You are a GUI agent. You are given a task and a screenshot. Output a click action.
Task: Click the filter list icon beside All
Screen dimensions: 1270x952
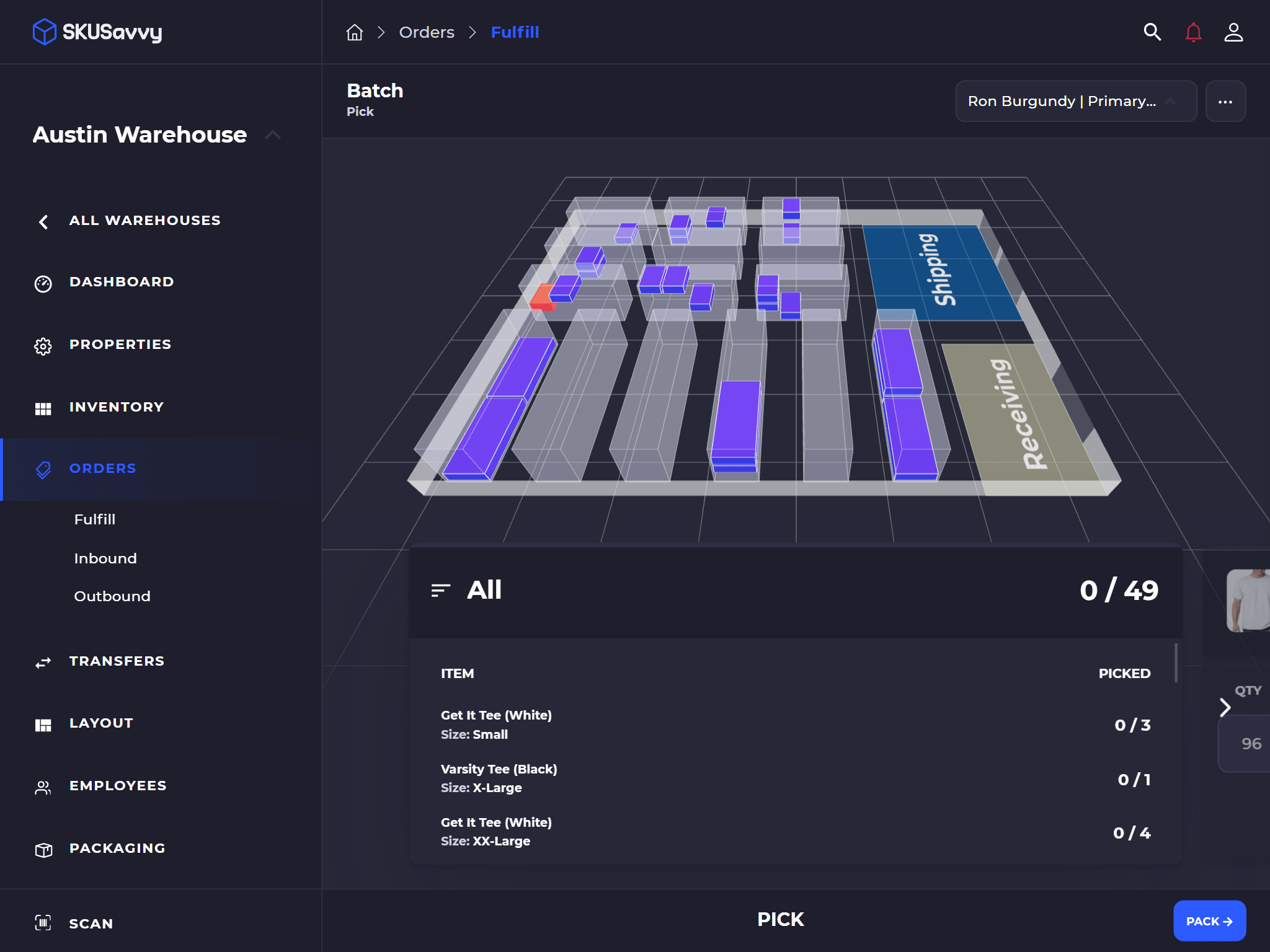click(440, 591)
